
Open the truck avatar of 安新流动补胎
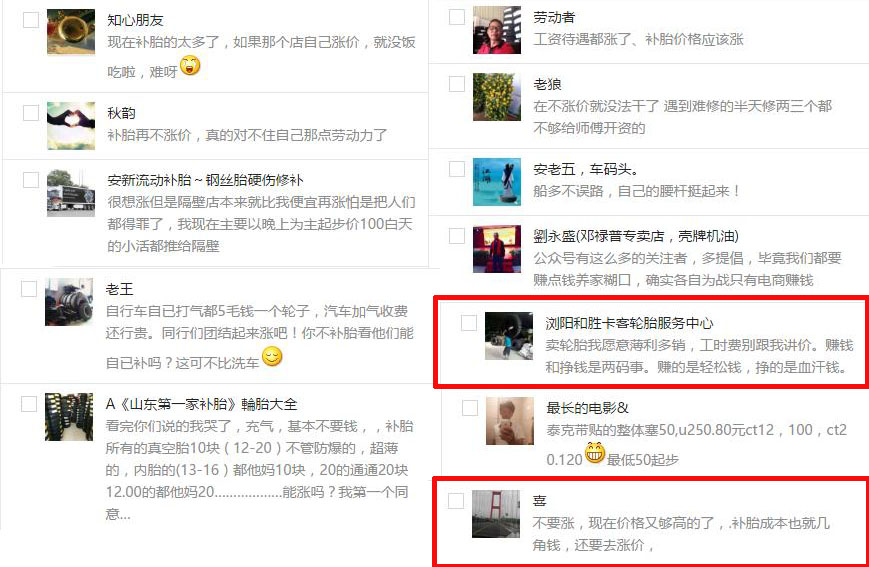(x=71, y=193)
